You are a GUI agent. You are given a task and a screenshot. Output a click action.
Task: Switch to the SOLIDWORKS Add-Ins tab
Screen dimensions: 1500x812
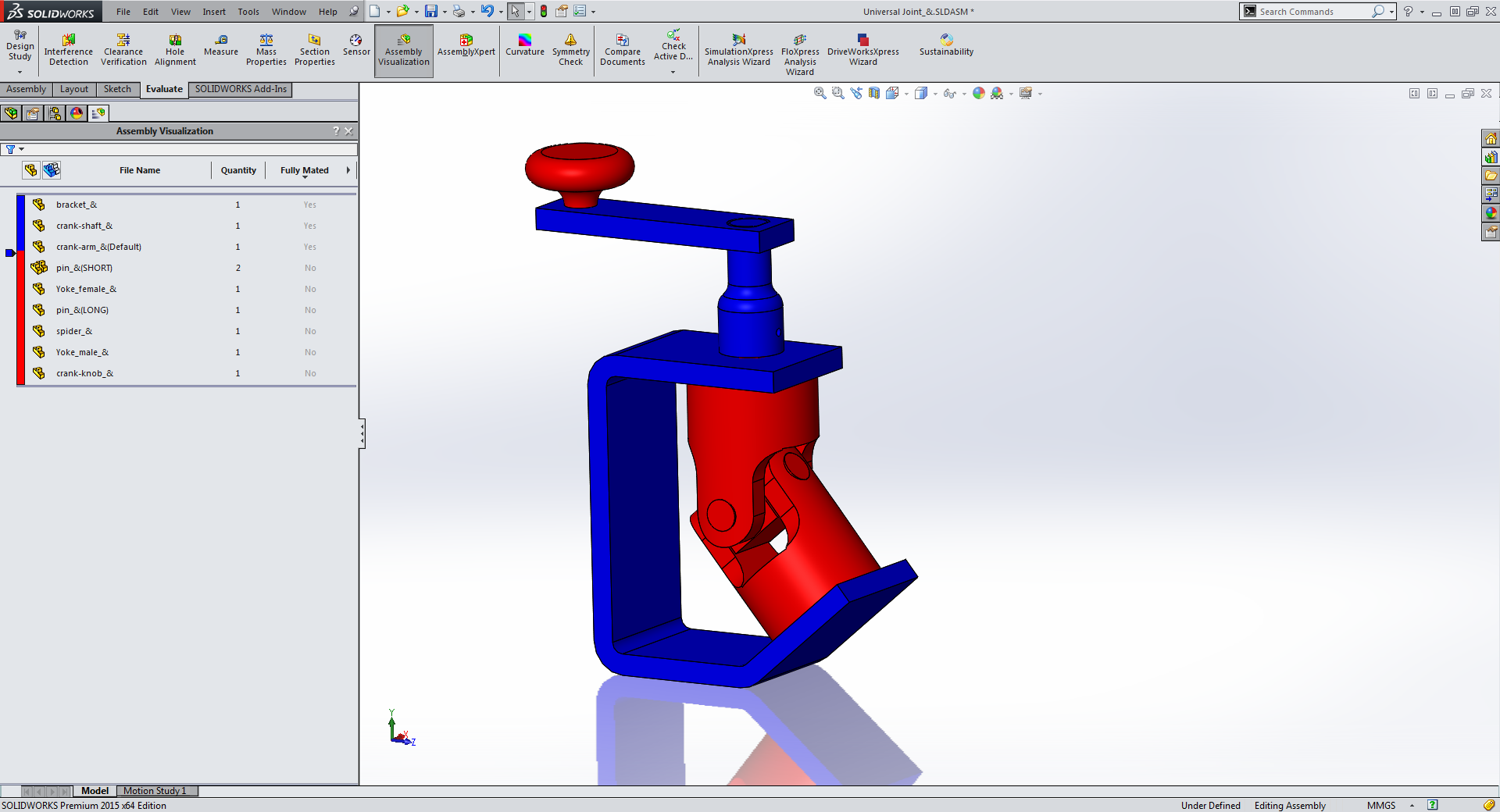coord(241,89)
